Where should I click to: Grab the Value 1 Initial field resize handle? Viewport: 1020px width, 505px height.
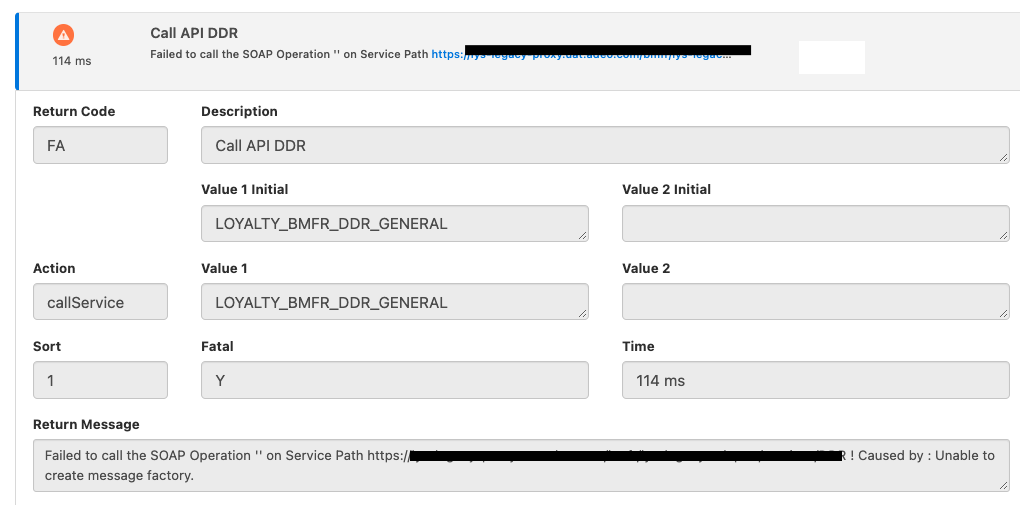[583, 236]
